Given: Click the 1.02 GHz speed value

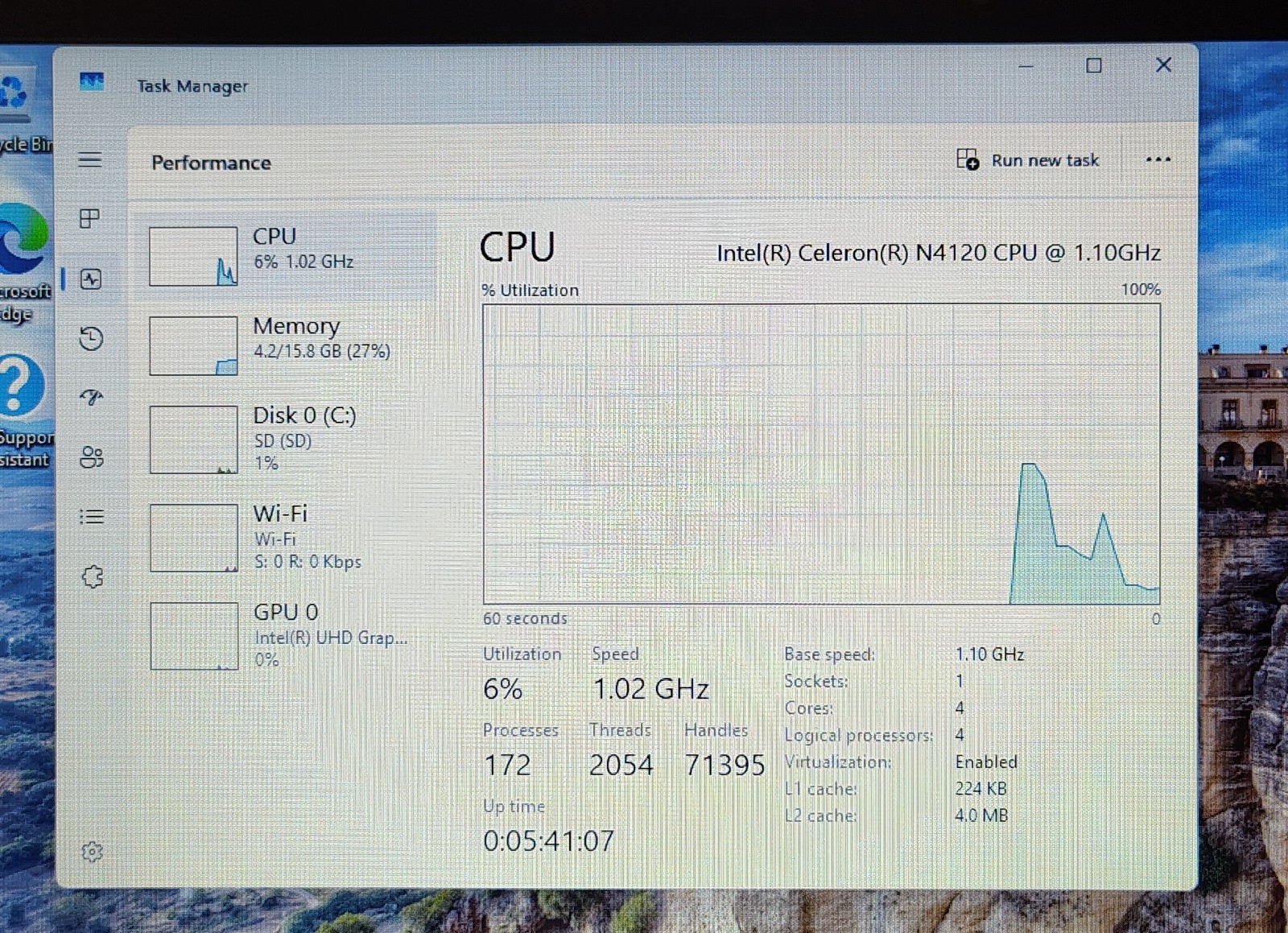Looking at the screenshot, I should pos(650,689).
